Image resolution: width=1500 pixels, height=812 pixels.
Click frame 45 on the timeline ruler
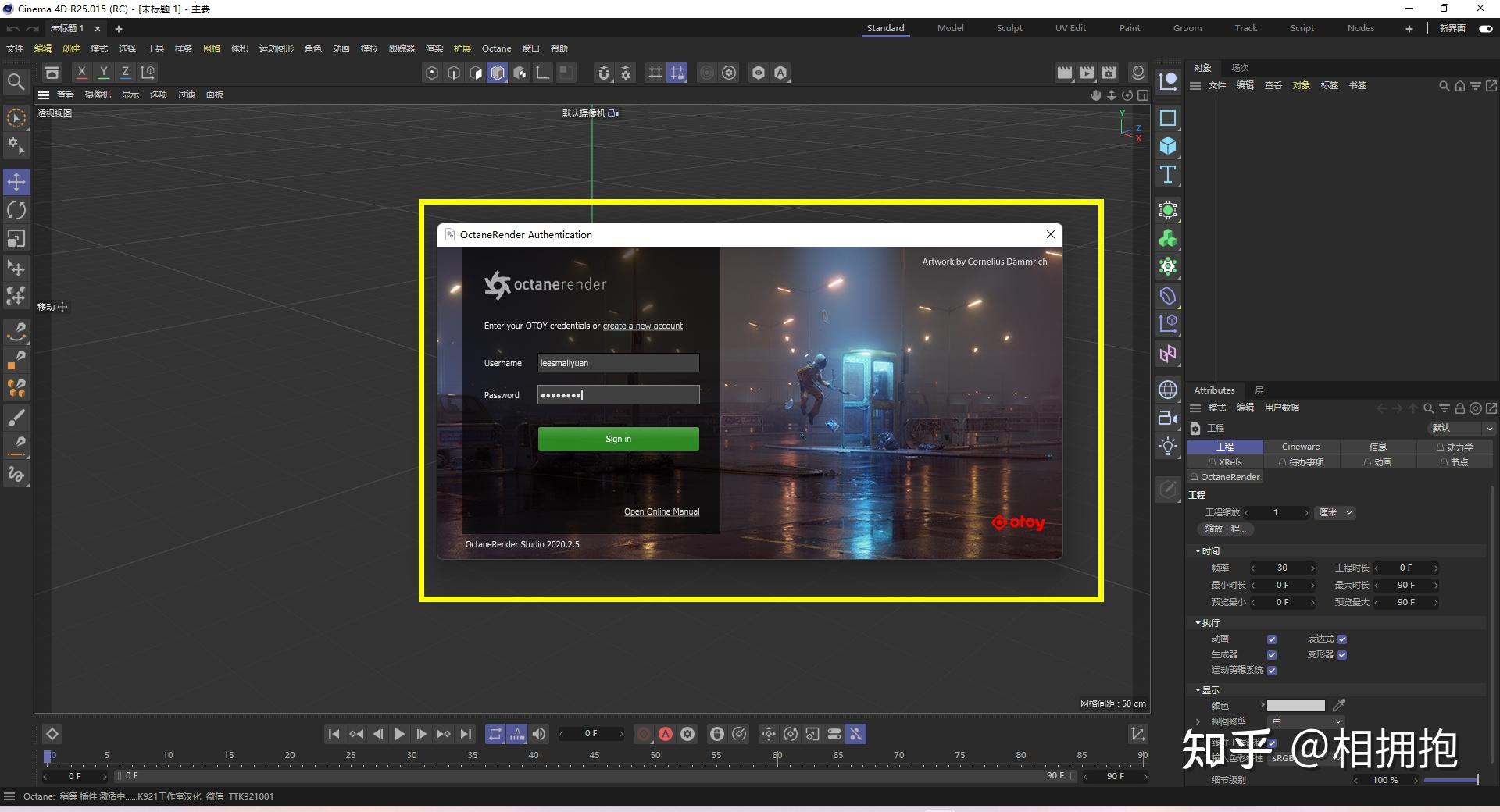point(595,756)
